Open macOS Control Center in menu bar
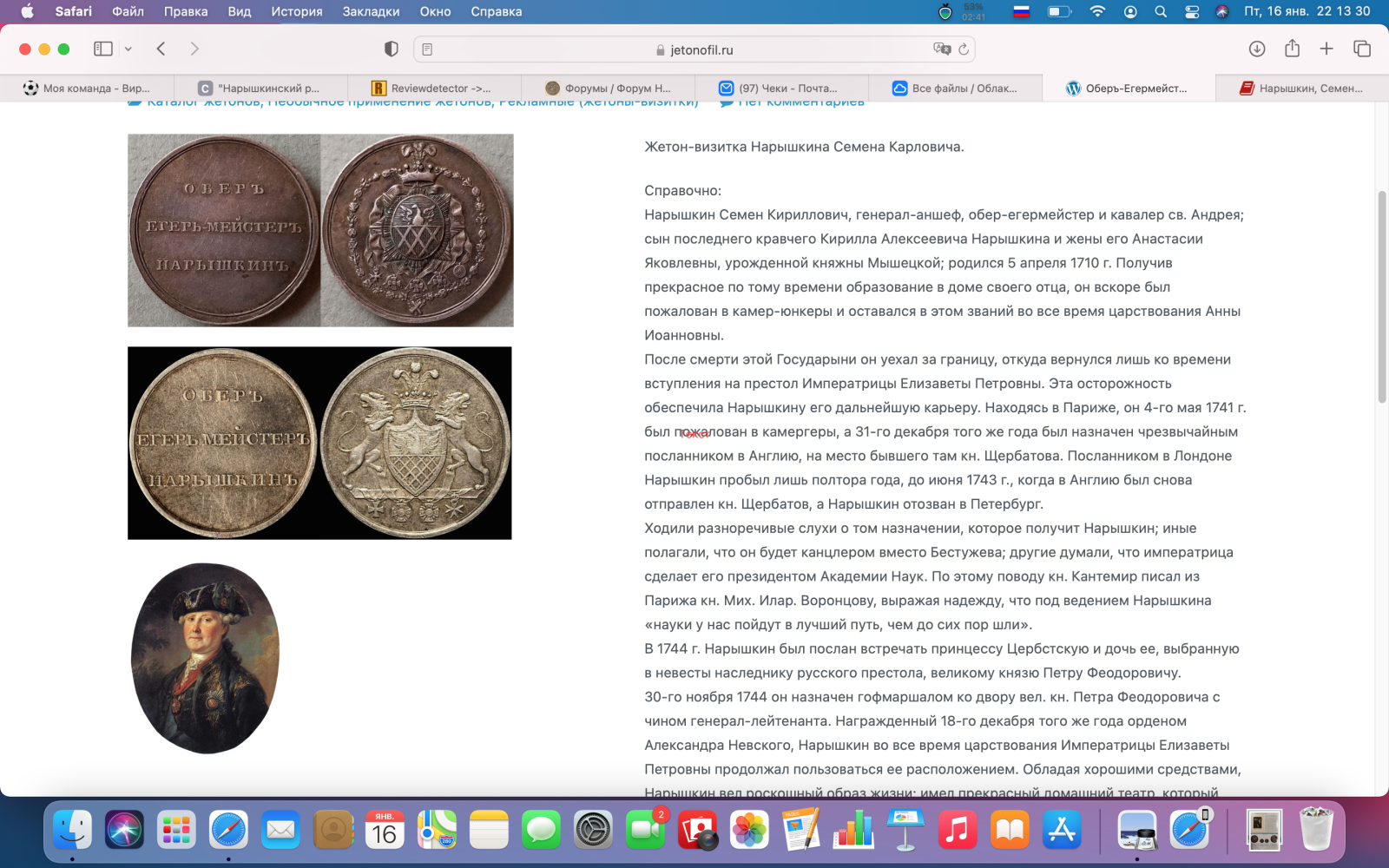 pyautogui.click(x=1192, y=11)
